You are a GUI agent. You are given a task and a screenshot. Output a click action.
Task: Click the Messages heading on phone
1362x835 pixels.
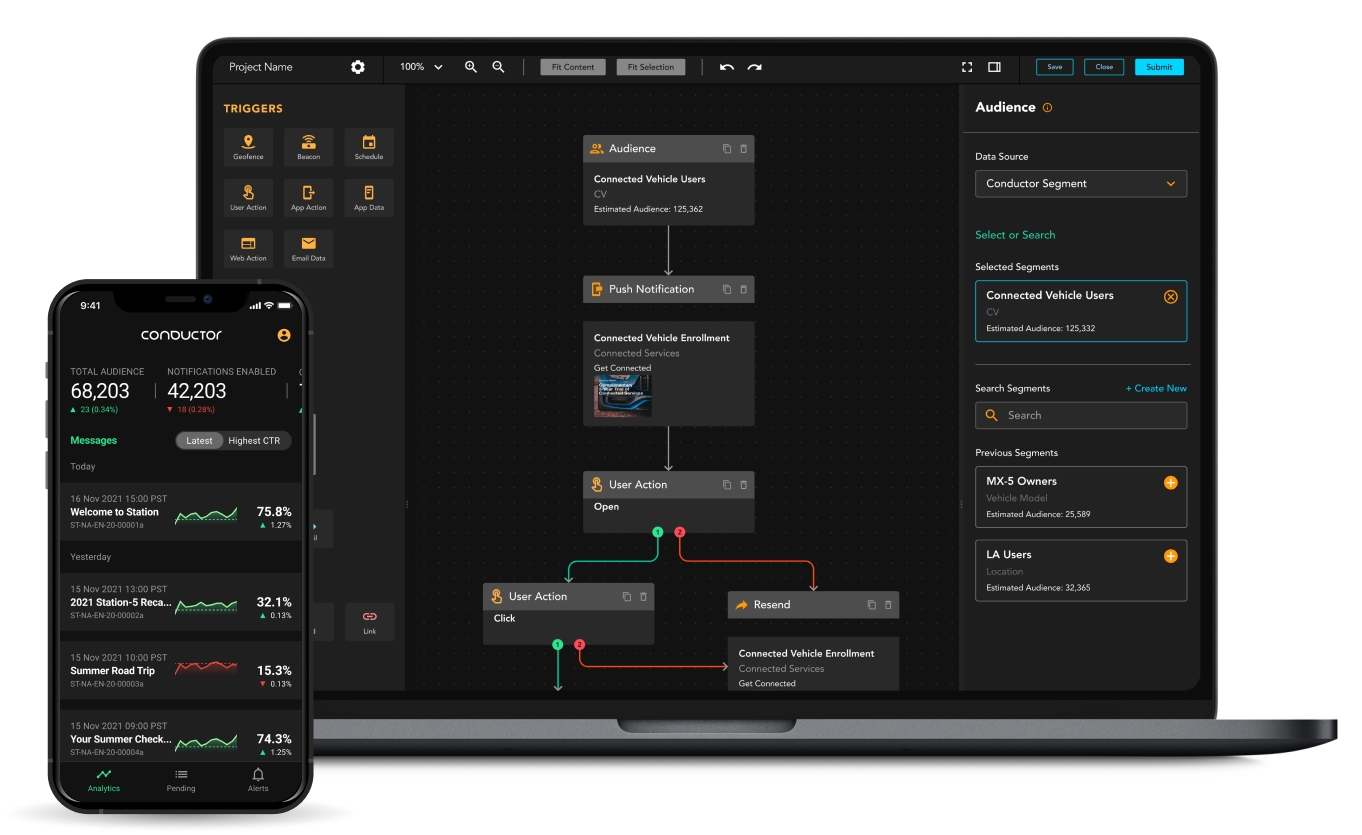point(94,440)
